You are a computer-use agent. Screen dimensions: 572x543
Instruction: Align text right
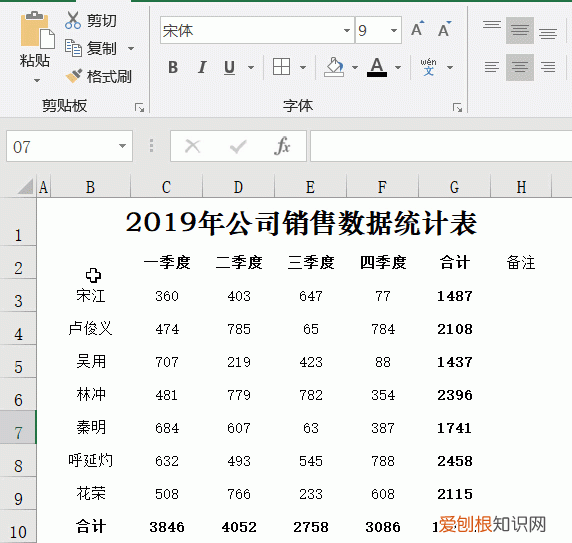[x=548, y=67]
